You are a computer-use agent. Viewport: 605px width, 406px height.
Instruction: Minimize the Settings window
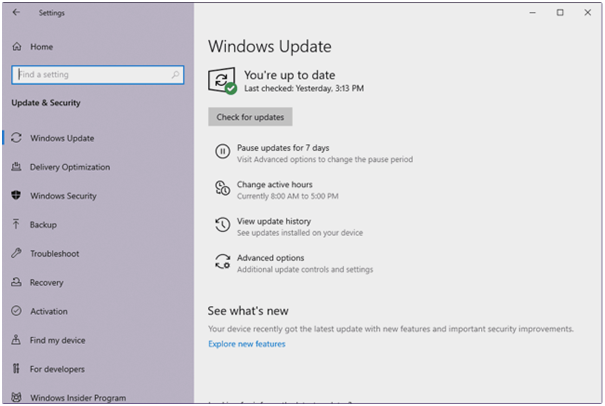(532, 13)
